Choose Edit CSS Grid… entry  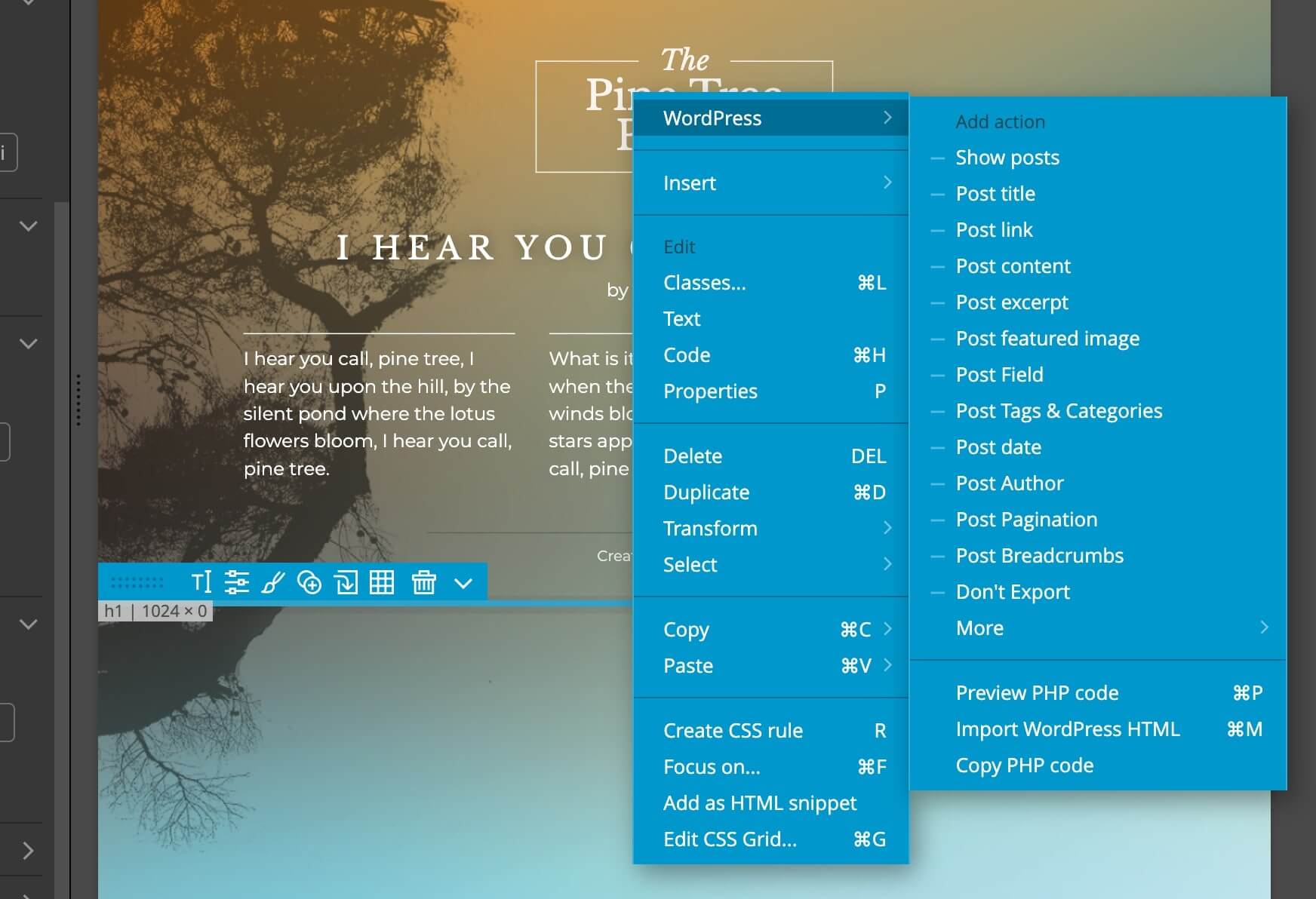[770, 839]
